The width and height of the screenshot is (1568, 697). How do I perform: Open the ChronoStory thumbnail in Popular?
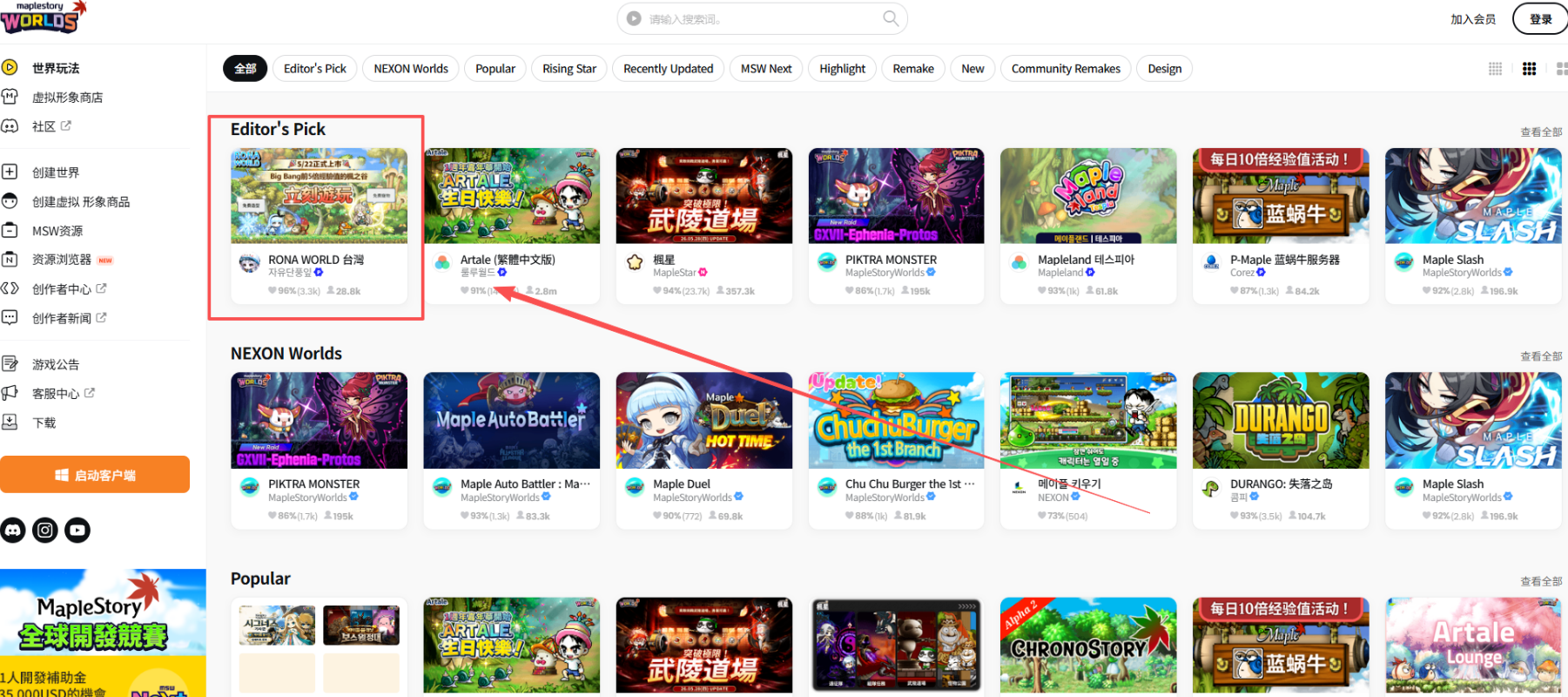[1088, 646]
